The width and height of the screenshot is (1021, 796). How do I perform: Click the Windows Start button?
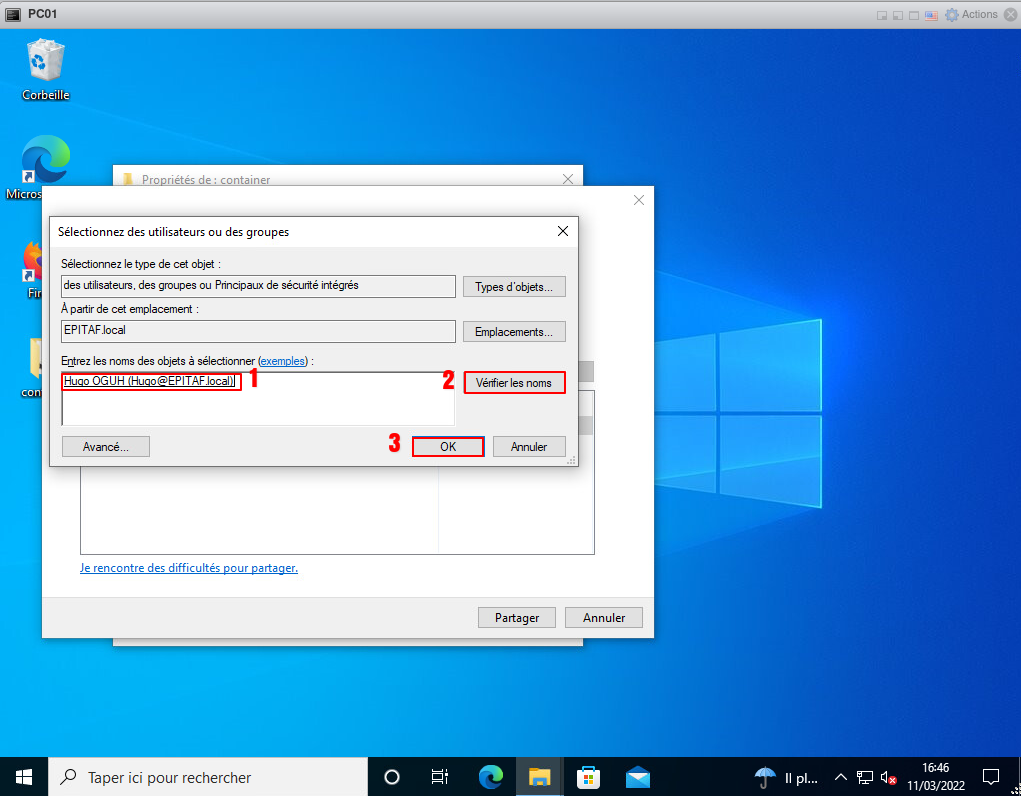tap(24, 777)
